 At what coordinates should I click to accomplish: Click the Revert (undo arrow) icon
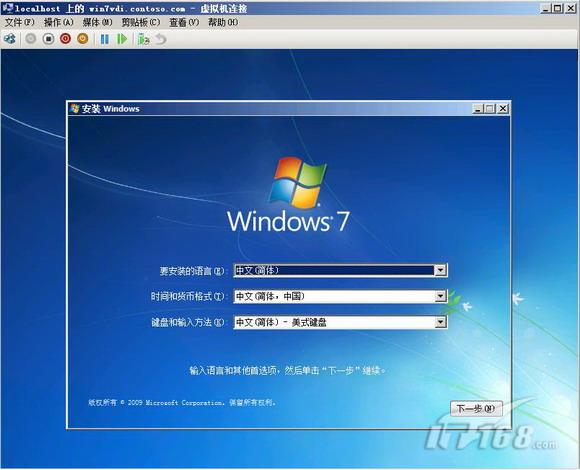coord(161,39)
